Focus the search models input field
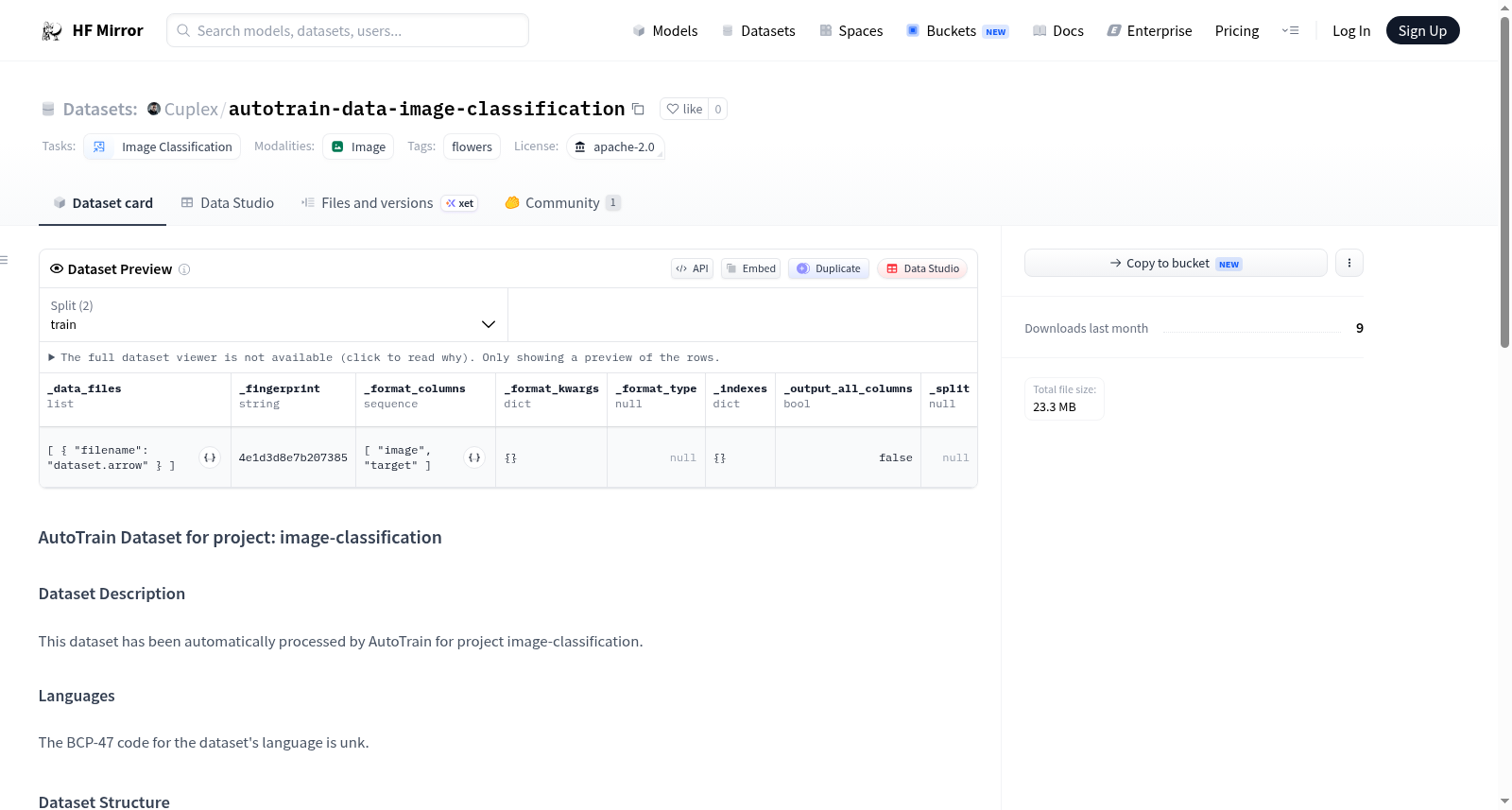1512x810 pixels. click(x=348, y=30)
